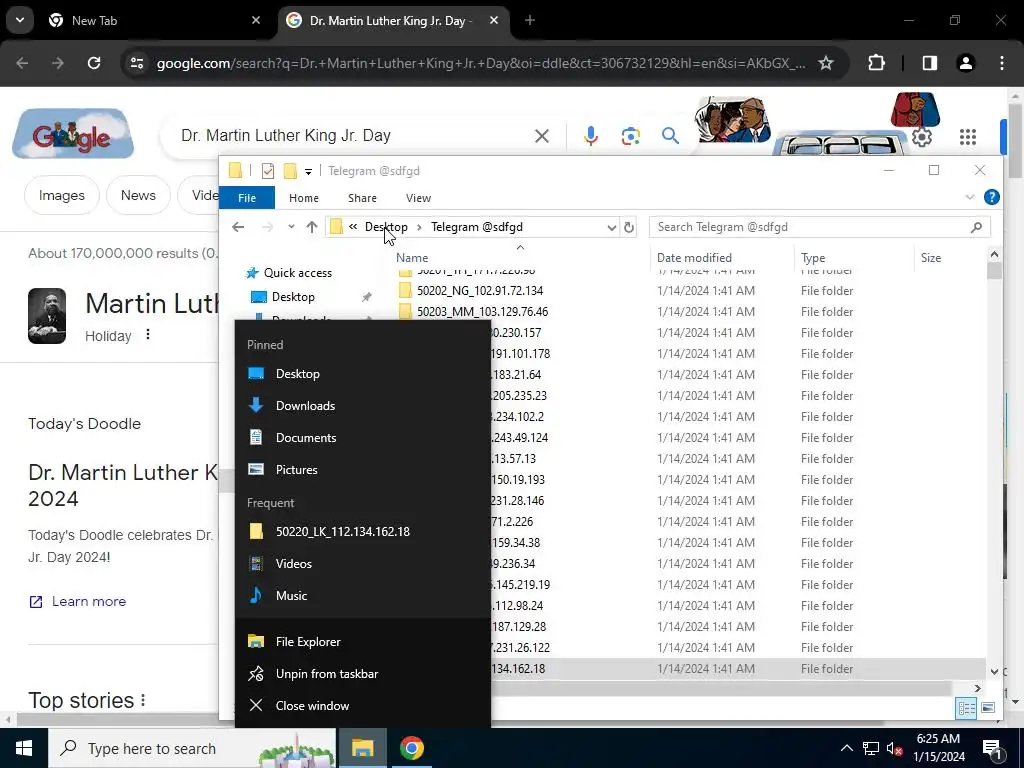This screenshot has width=1024, height=768.
Task: Open the recent locations dropdown arrow
Action: 291,227
